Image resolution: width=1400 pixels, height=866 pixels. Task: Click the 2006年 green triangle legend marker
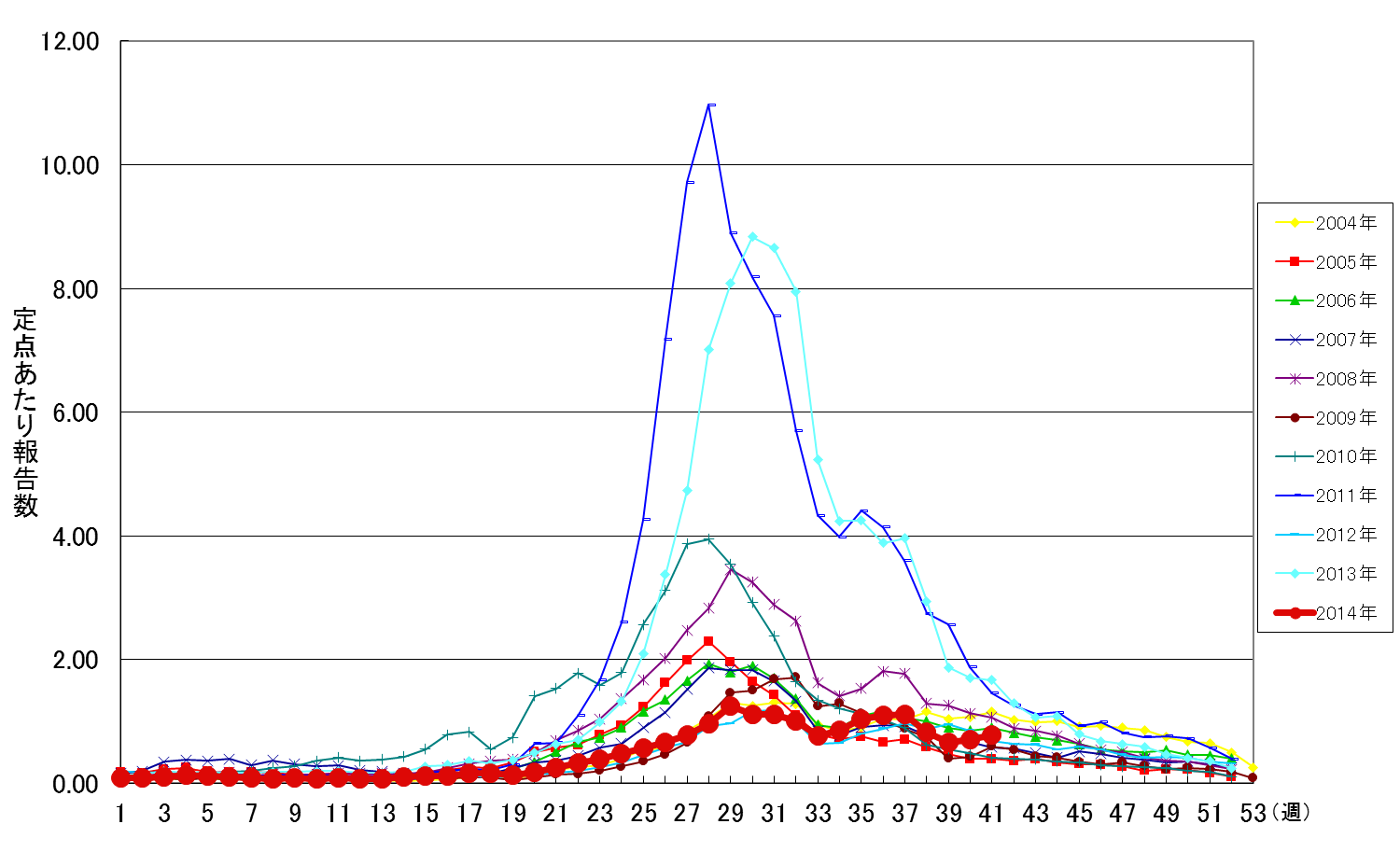tap(1295, 300)
